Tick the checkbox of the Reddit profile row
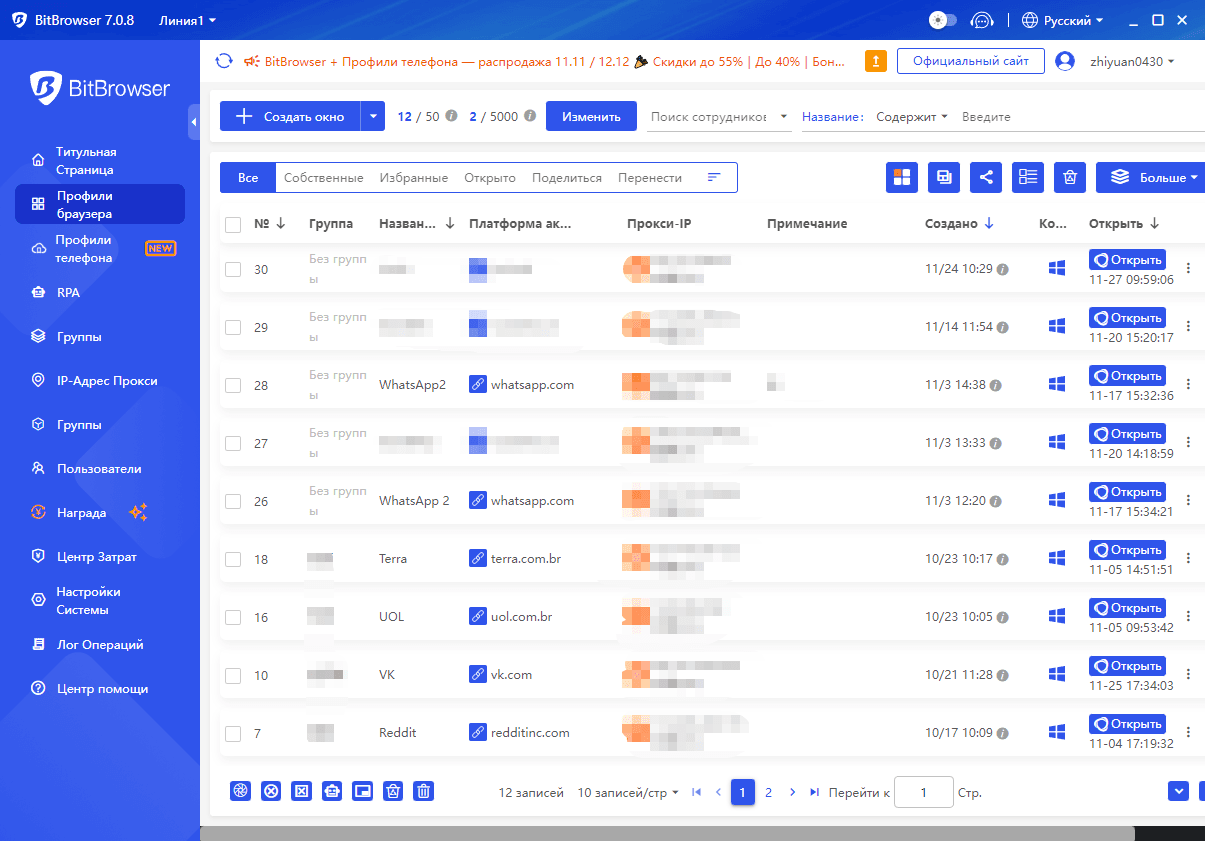 coord(232,733)
